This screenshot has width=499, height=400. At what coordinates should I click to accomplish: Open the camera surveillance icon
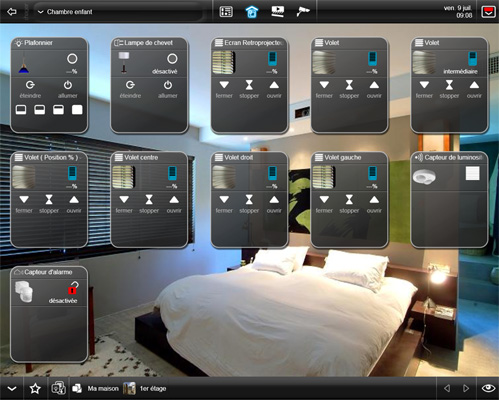click(x=303, y=11)
